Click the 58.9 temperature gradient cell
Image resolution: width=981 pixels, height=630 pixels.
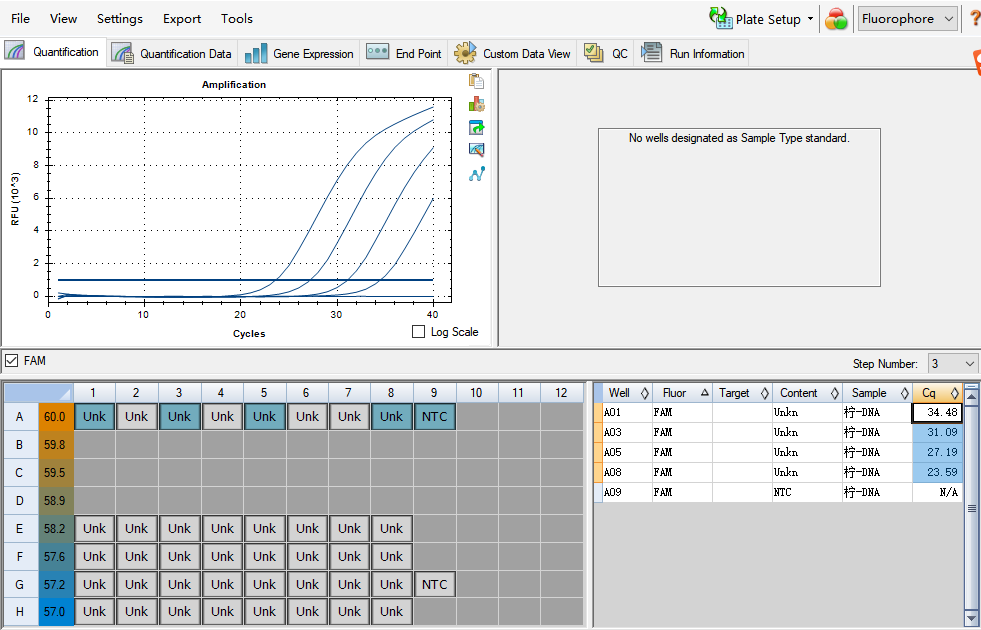point(55,500)
